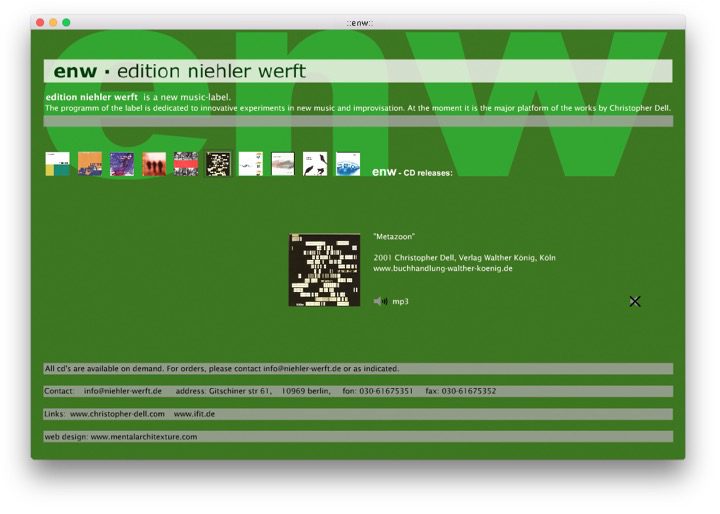720x514 pixels.
Task: Click the mp3 text link
Action: click(x=400, y=302)
